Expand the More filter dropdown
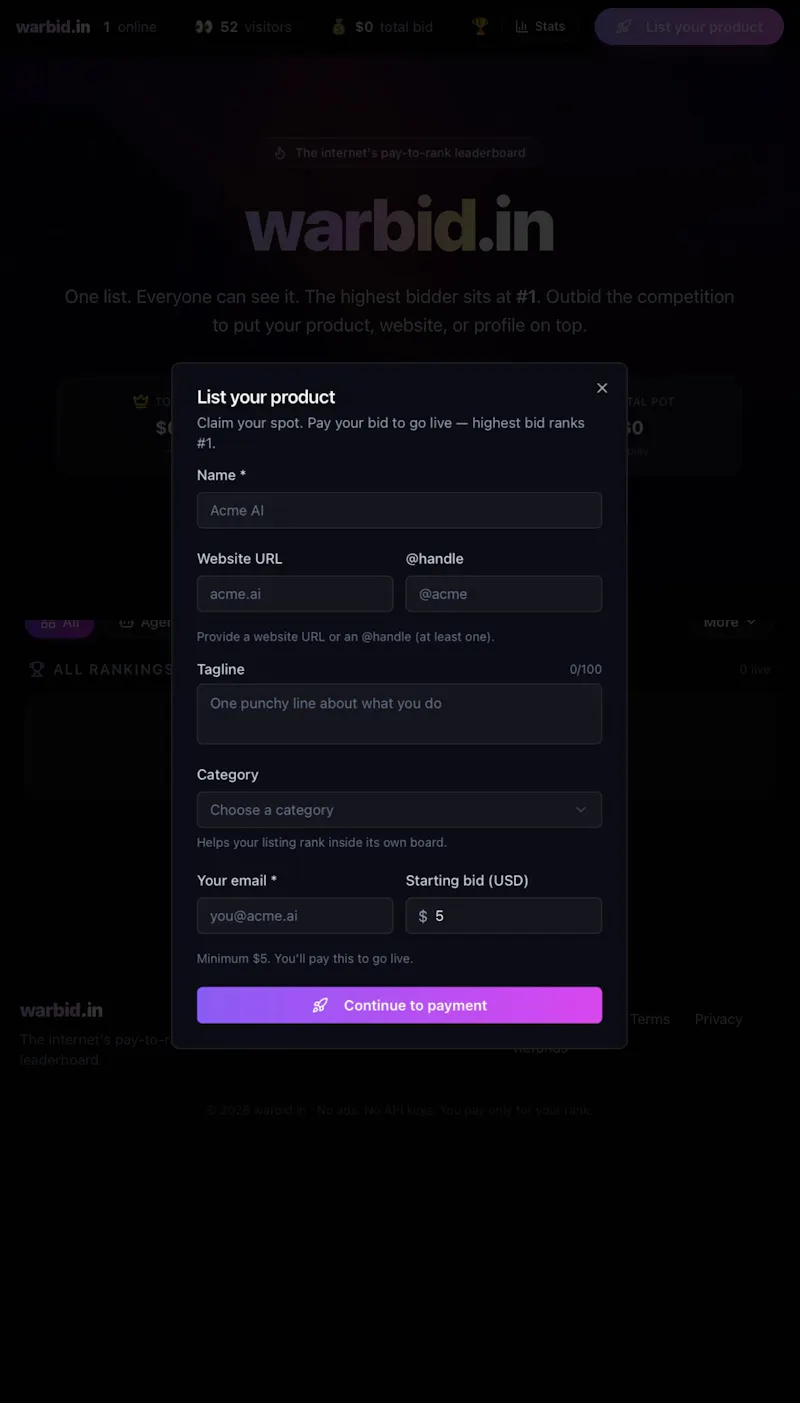Viewport: 800px width, 1403px height. pyautogui.click(x=730, y=622)
